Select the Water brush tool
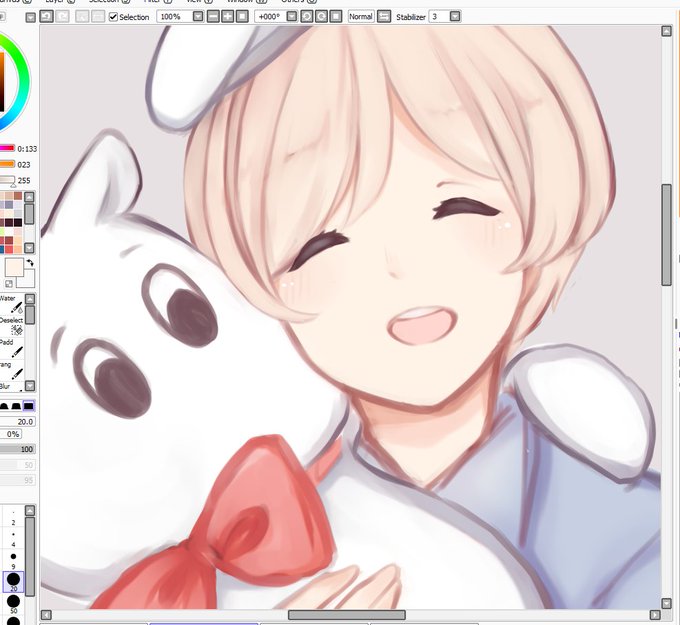680x625 pixels. [x=12, y=304]
